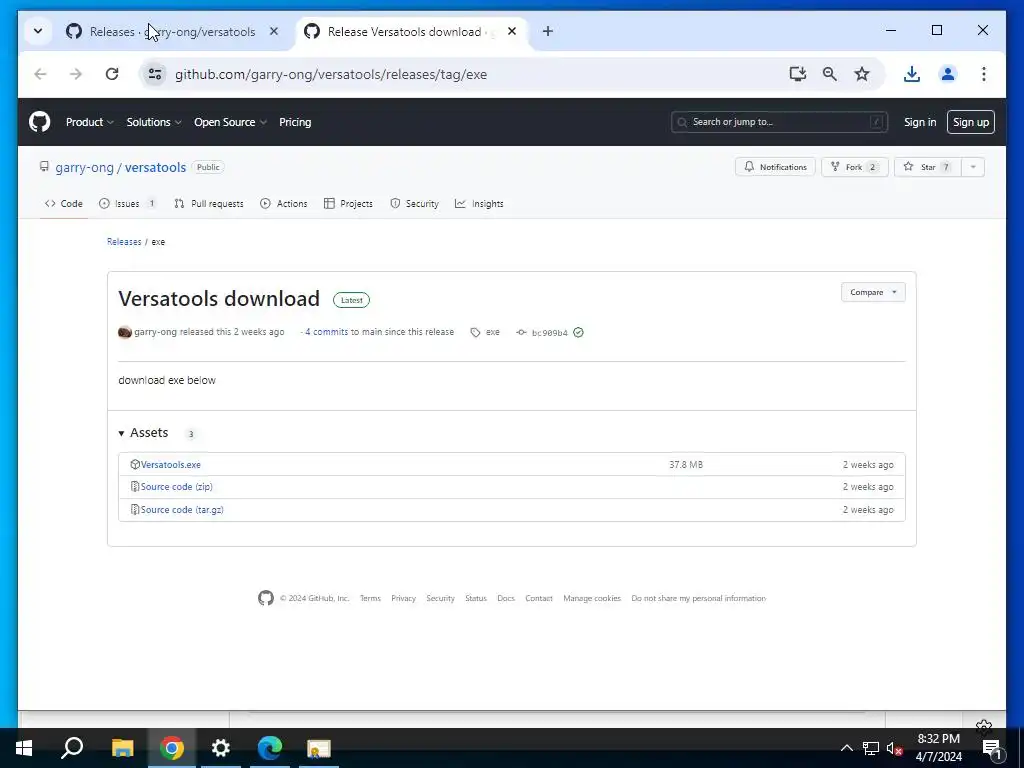Screen dimensions: 1024x768
Task: Open the star list dropdown arrow
Action: pos(973,167)
